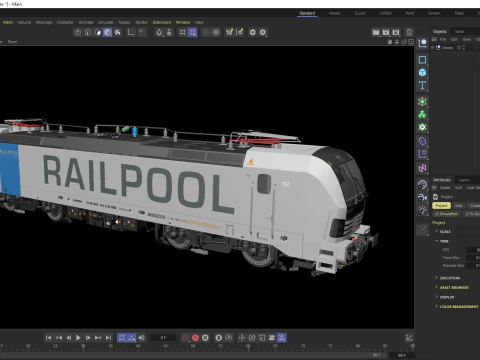Image resolution: width=480 pixels, height=360 pixels.
Task: Select the Project attribute button
Action: (x=441, y=206)
